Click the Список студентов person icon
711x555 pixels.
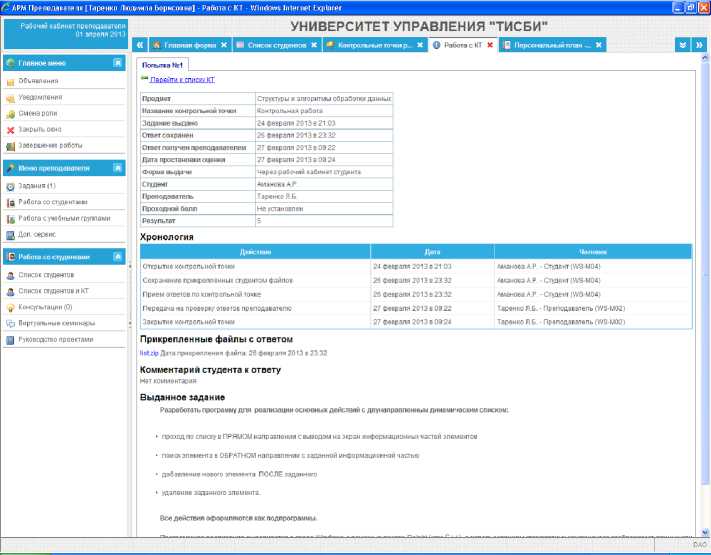(x=10, y=275)
